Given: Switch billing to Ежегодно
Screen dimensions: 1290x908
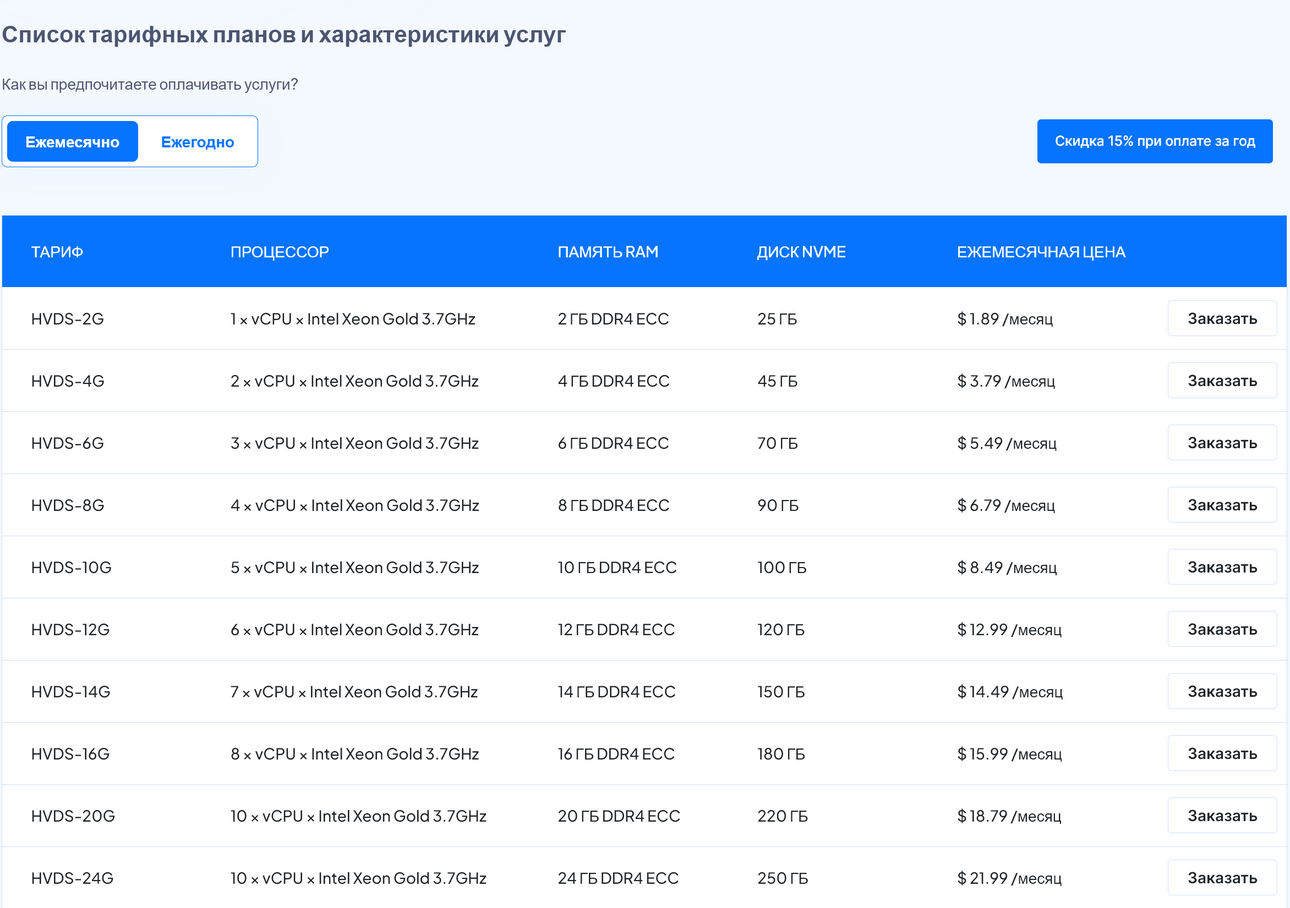Looking at the screenshot, I should (198, 142).
